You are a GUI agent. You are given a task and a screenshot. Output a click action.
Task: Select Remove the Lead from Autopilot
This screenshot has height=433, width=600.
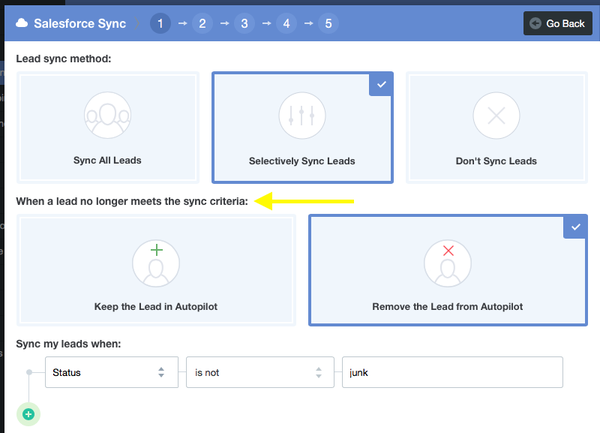click(x=448, y=270)
